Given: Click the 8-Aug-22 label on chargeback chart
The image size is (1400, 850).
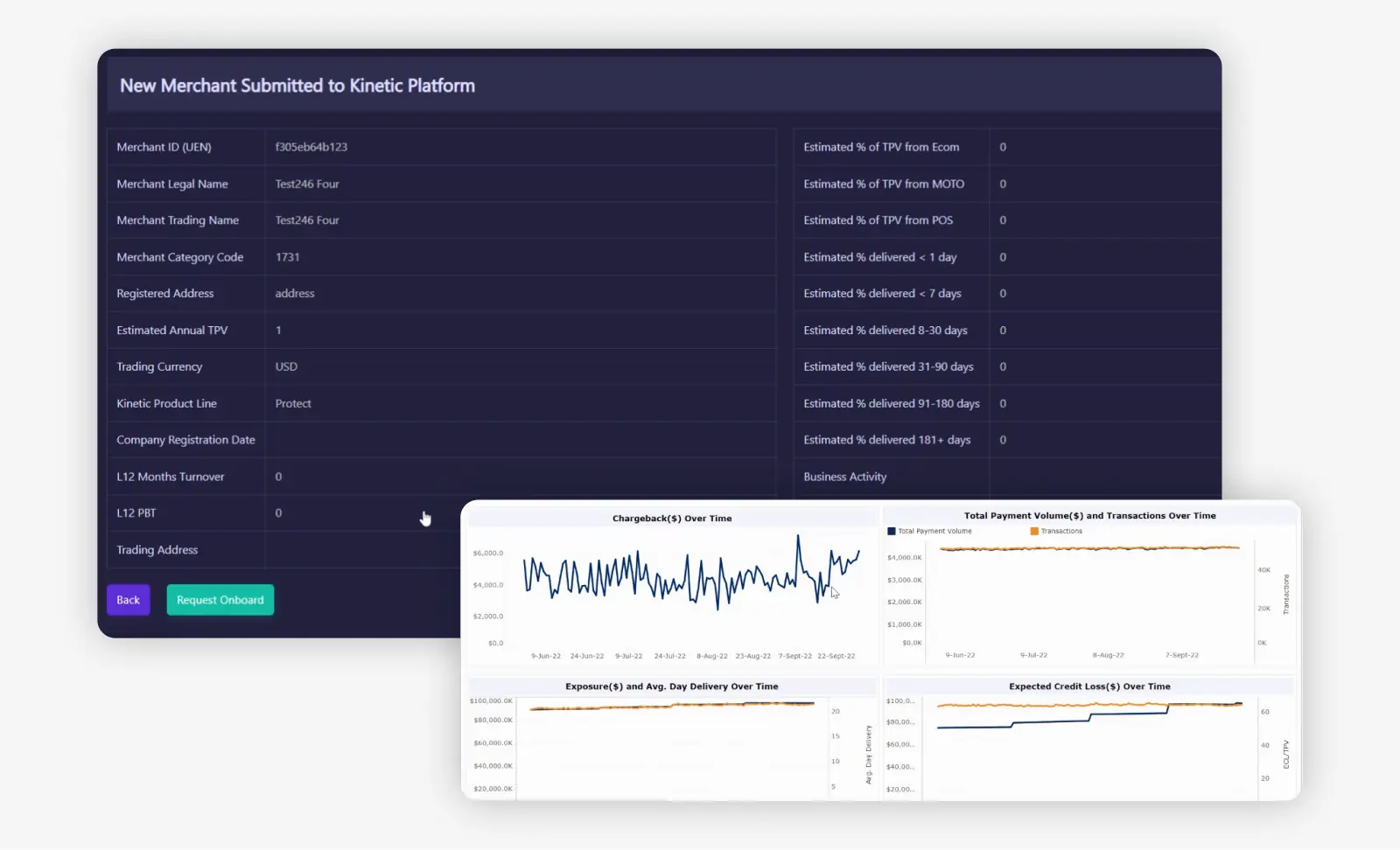Looking at the screenshot, I should 711,656.
